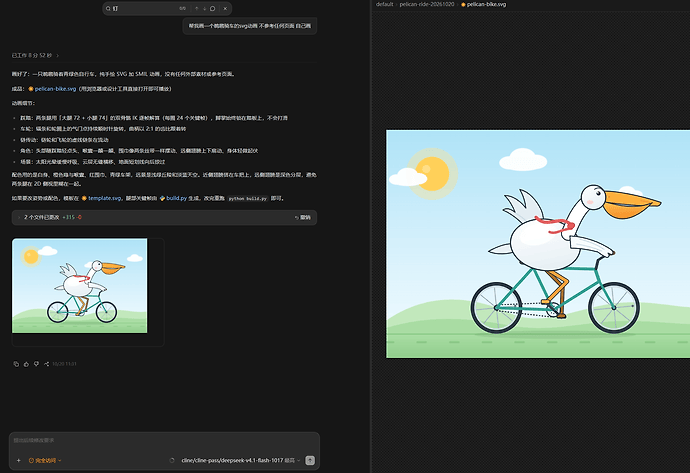Screen dimensions: 690x473
Task: Go to previous match with up arrow
Action: [x=197, y=8]
